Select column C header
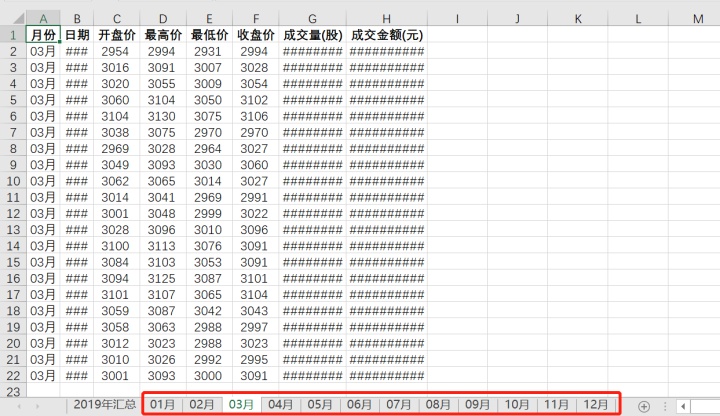This screenshot has height=416, width=720. pos(117,19)
